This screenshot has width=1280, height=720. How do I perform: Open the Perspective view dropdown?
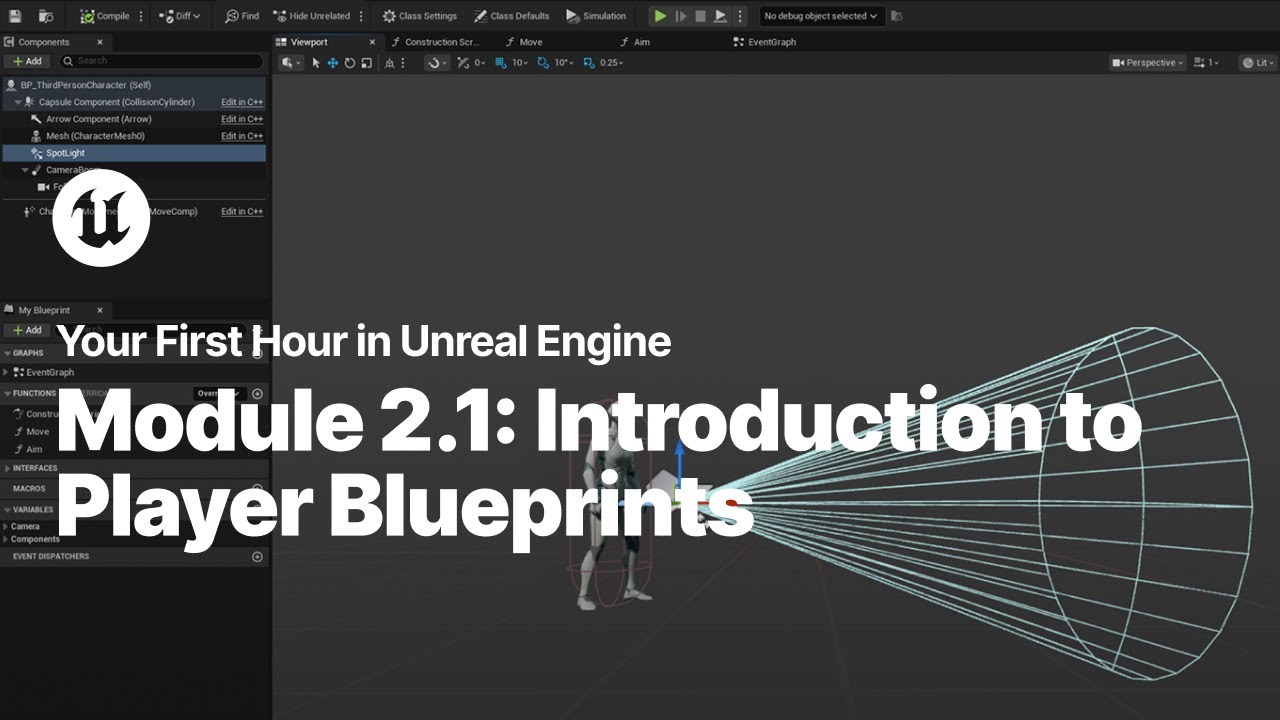click(1148, 62)
